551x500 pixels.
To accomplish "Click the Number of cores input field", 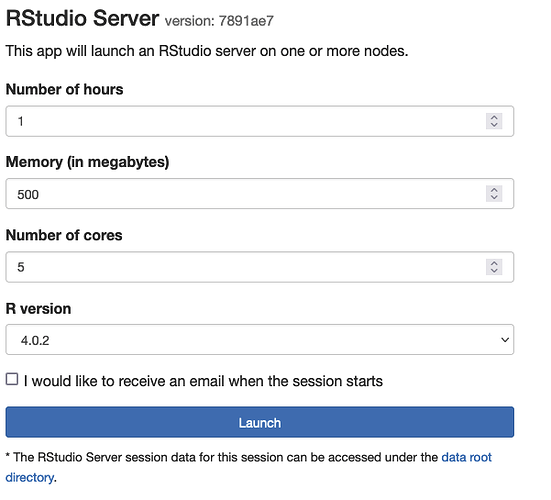I will tap(260, 267).
